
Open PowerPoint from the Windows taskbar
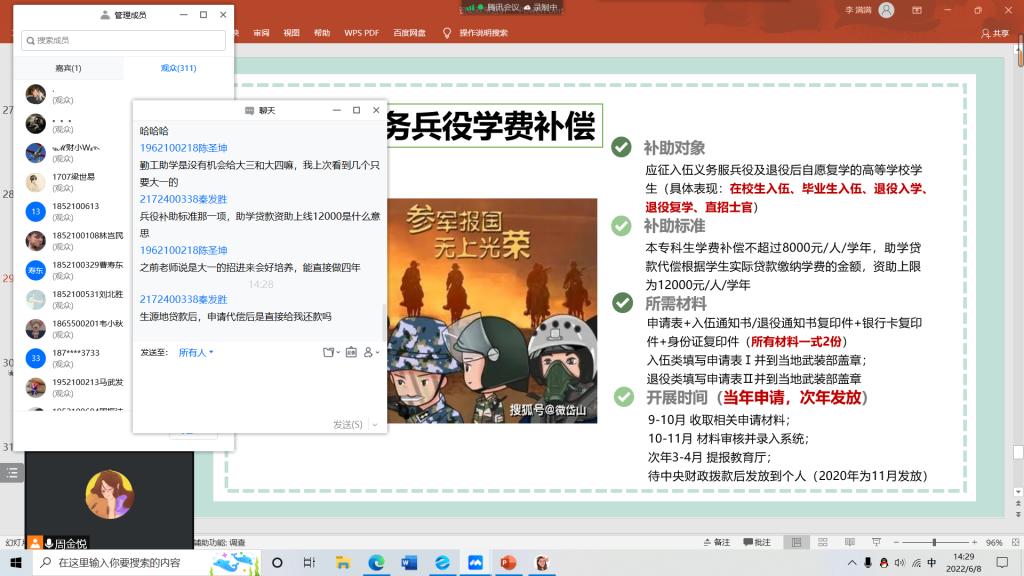(x=507, y=563)
